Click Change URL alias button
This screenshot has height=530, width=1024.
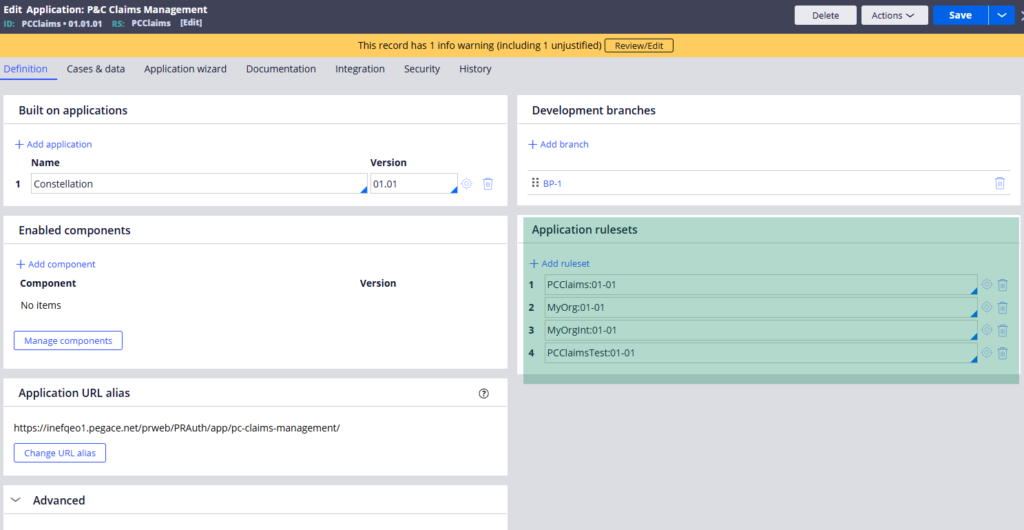(x=59, y=453)
